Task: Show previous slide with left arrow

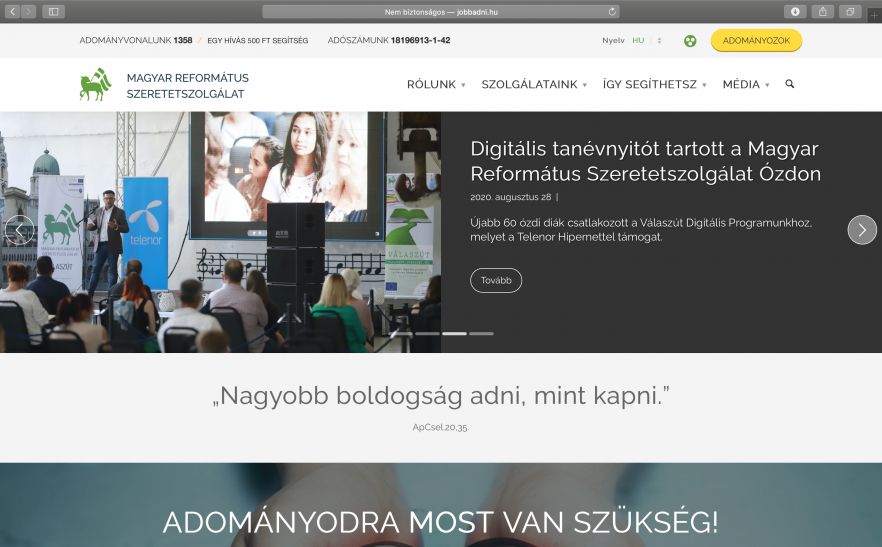Action: point(20,230)
